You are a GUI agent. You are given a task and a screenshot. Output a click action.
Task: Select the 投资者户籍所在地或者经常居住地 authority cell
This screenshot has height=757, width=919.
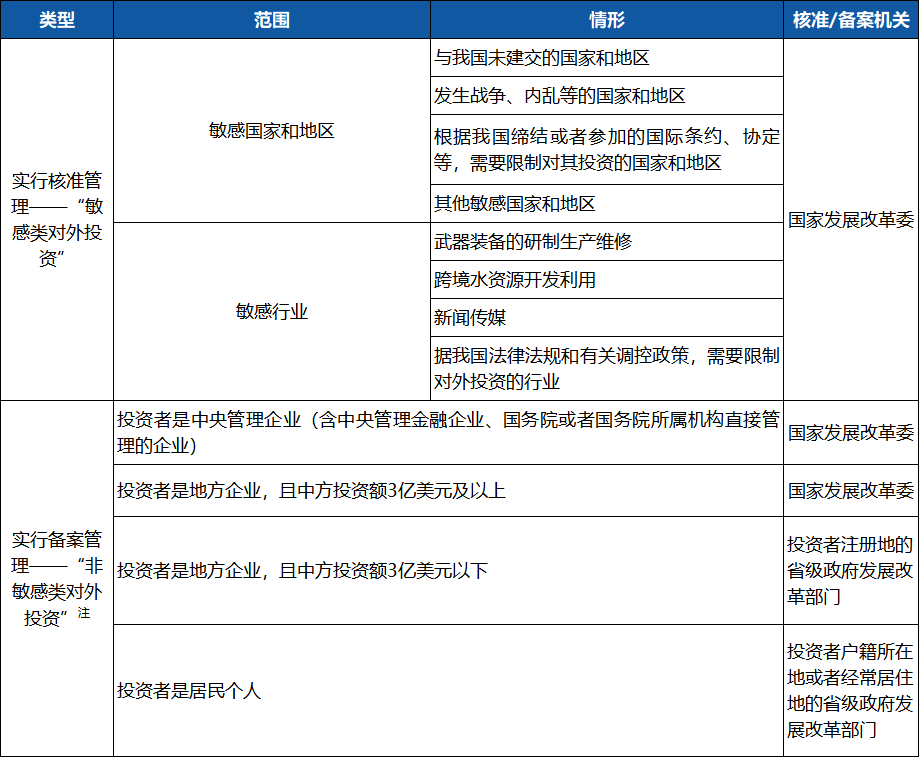click(851, 691)
